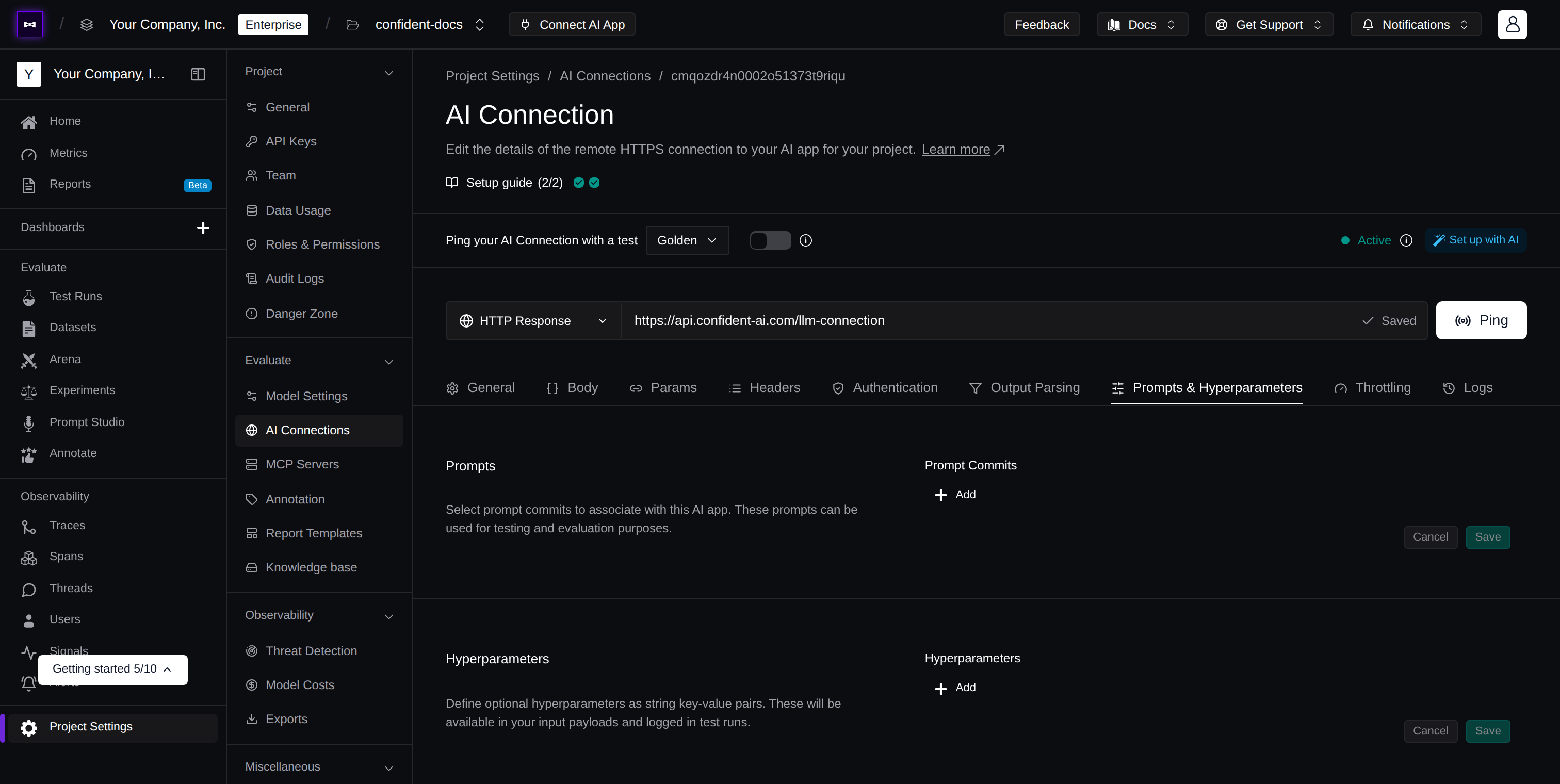Save the Prompts section
The width and height of the screenshot is (1560, 784).
1488,537
